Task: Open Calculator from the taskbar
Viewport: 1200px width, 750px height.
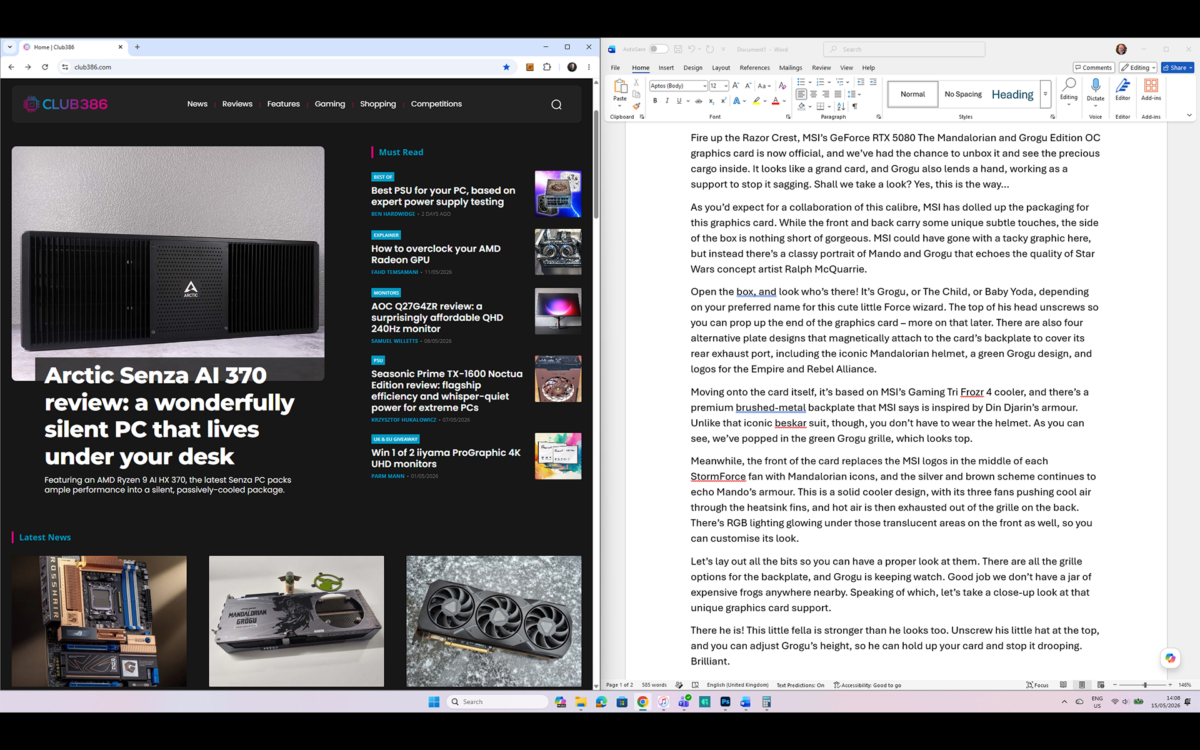Action: [x=766, y=702]
